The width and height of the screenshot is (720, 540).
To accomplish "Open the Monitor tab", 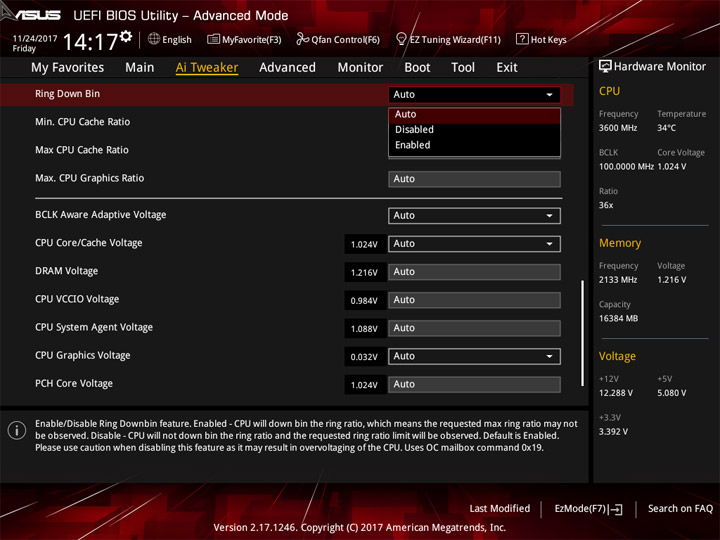I will pos(360,68).
